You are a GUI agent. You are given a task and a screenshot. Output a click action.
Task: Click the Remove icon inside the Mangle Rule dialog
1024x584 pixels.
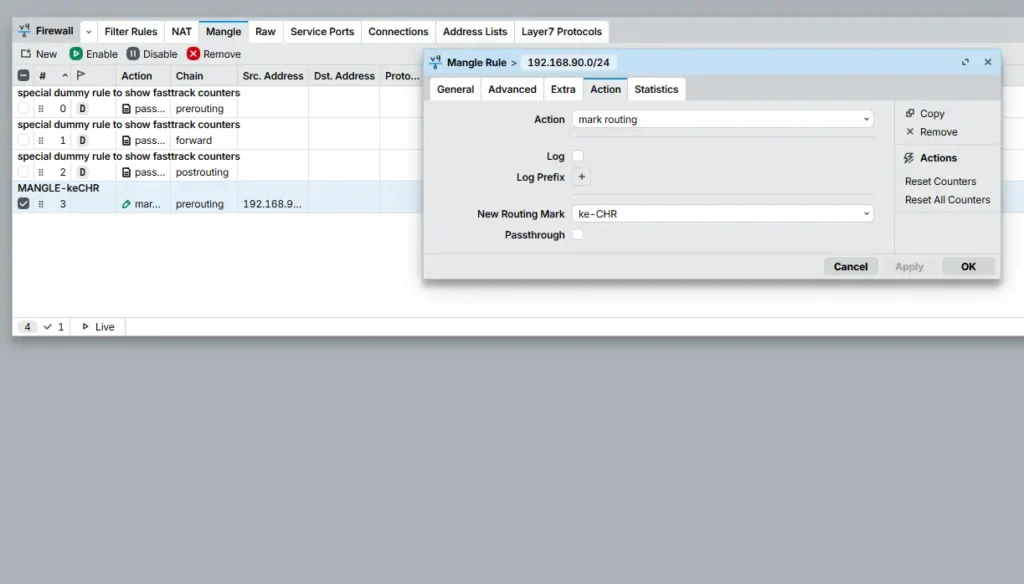tap(911, 131)
